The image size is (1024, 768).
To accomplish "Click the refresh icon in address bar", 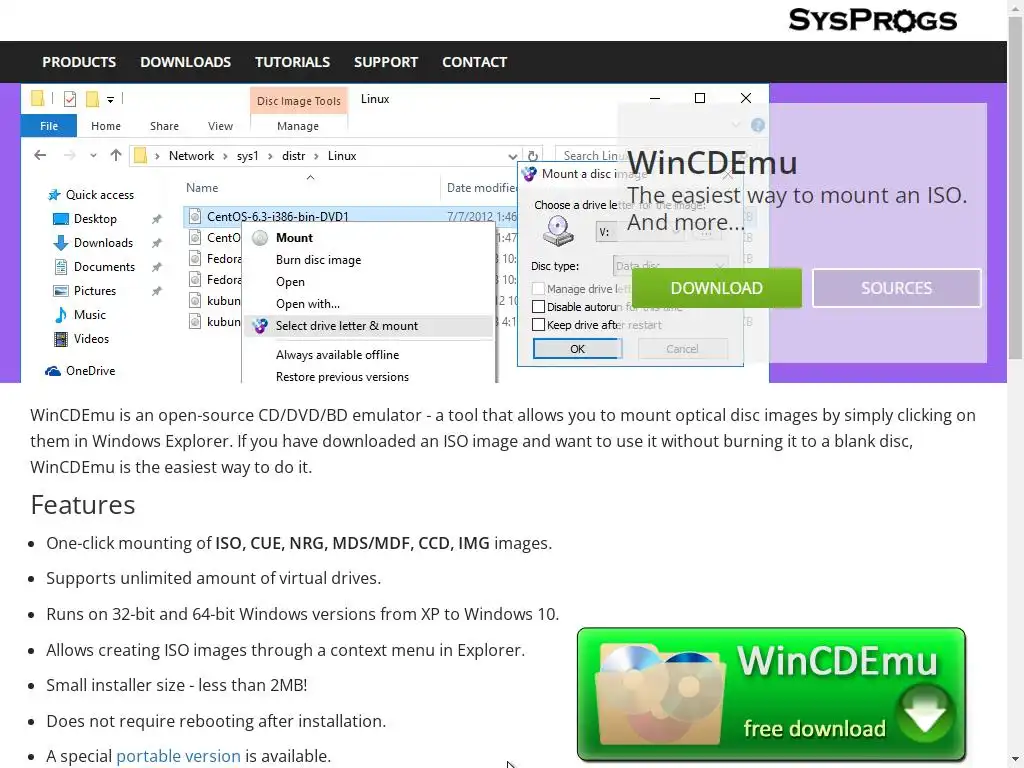I will 532,156.
